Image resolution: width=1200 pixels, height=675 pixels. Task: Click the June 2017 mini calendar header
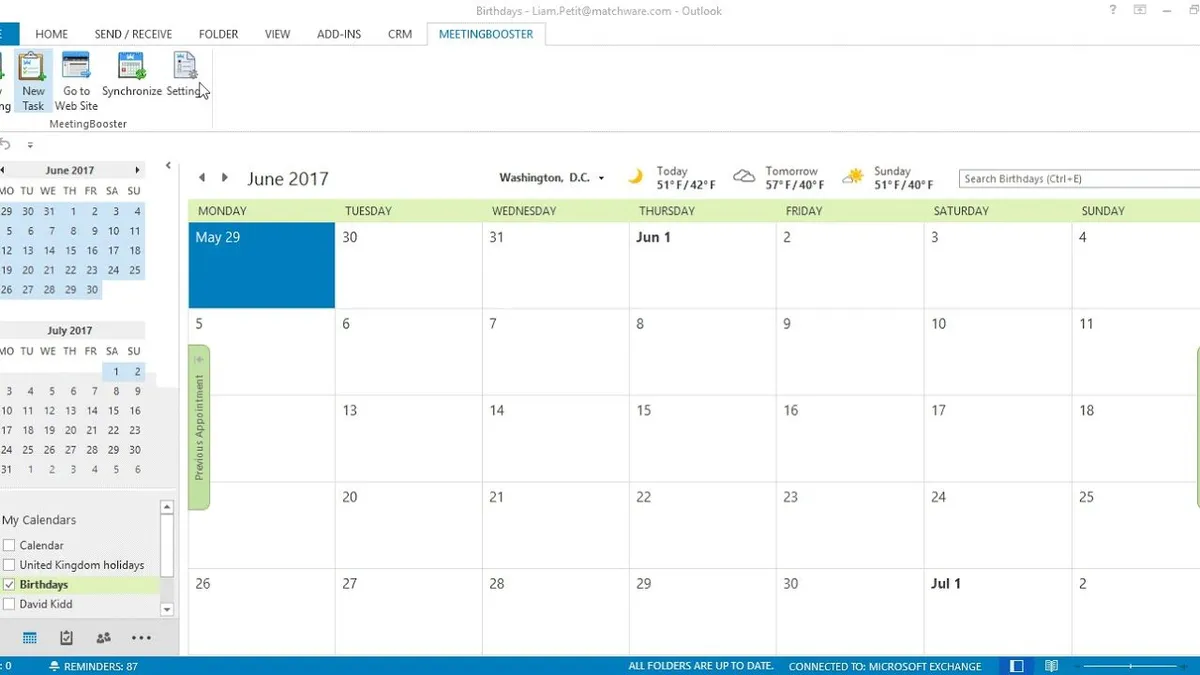[70, 170]
